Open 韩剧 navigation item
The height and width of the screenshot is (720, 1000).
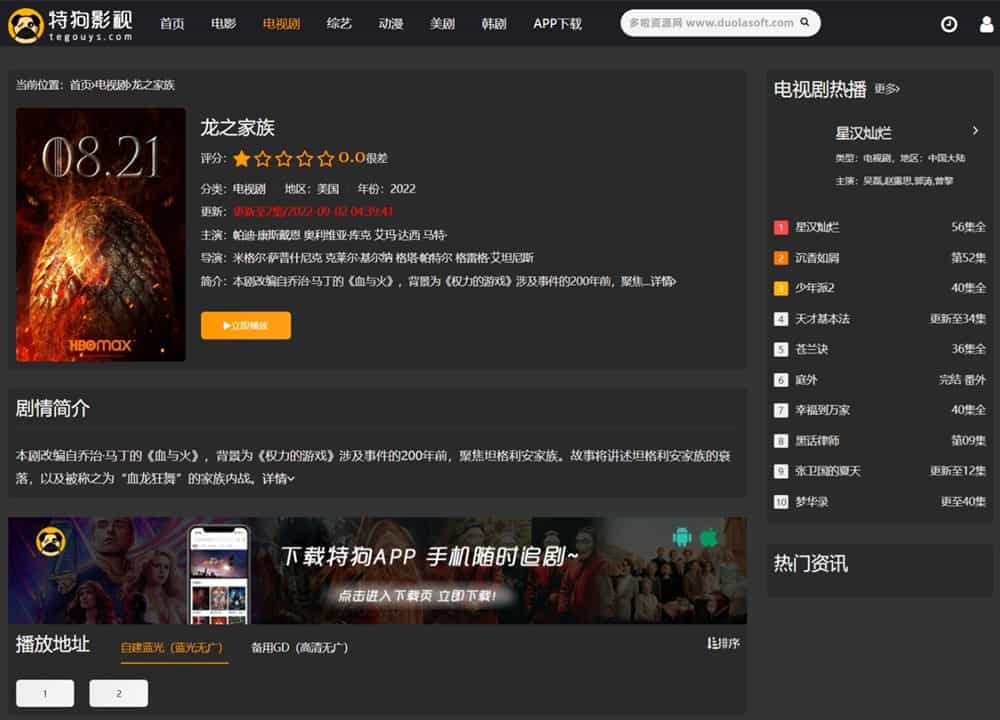coord(494,24)
